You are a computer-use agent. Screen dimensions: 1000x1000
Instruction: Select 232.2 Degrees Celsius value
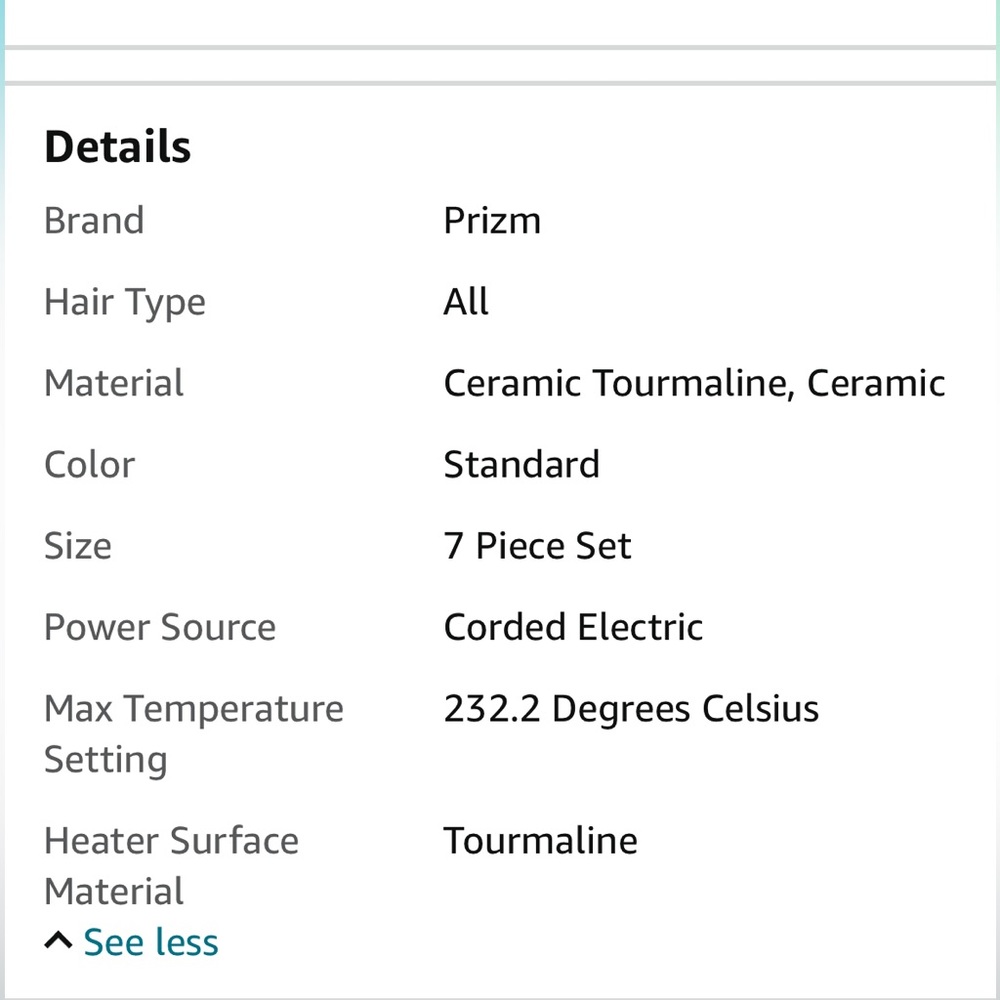pos(631,709)
